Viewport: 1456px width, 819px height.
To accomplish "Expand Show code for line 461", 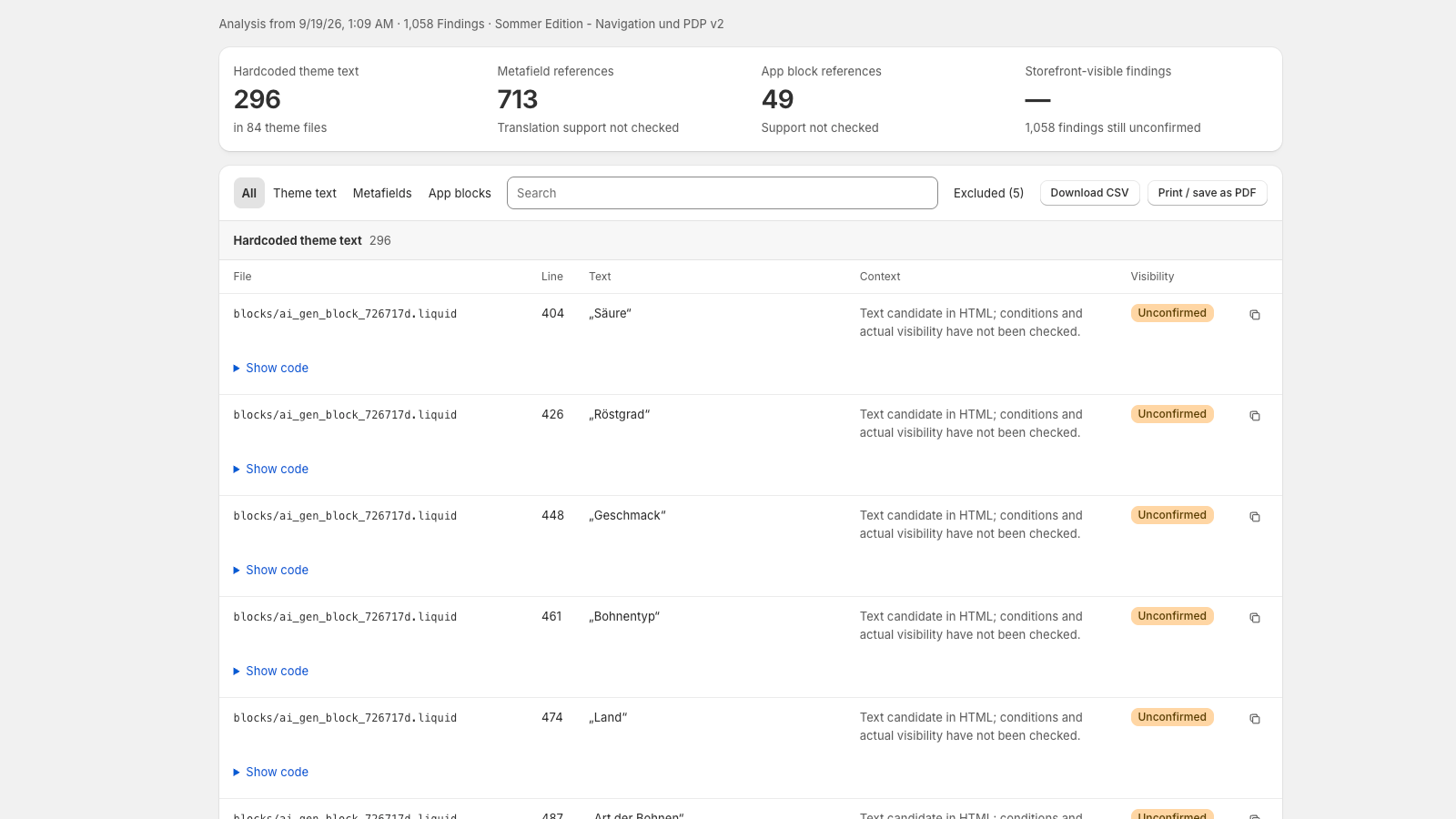I will point(271,671).
